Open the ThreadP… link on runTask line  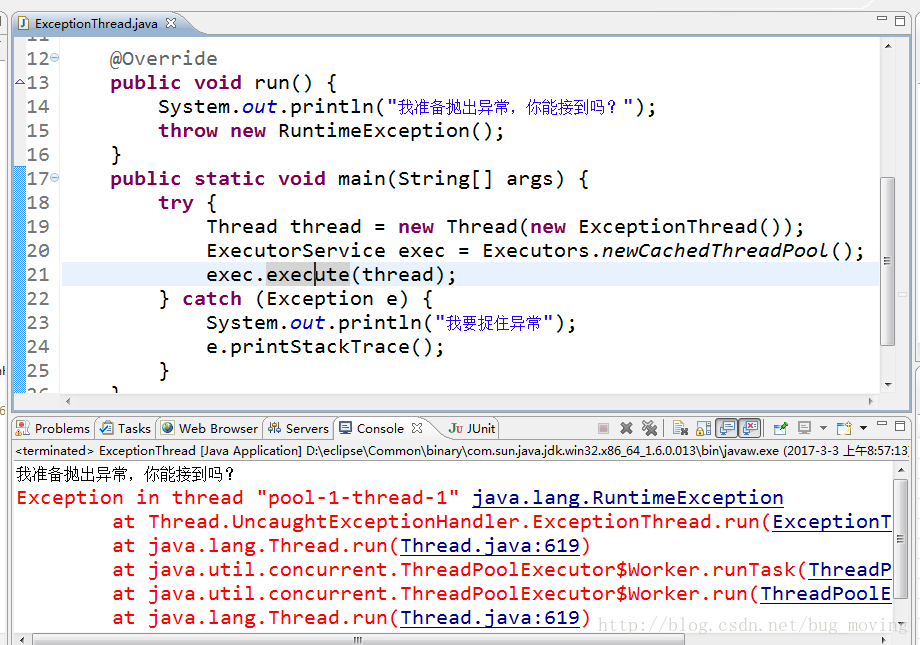click(850, 570)
